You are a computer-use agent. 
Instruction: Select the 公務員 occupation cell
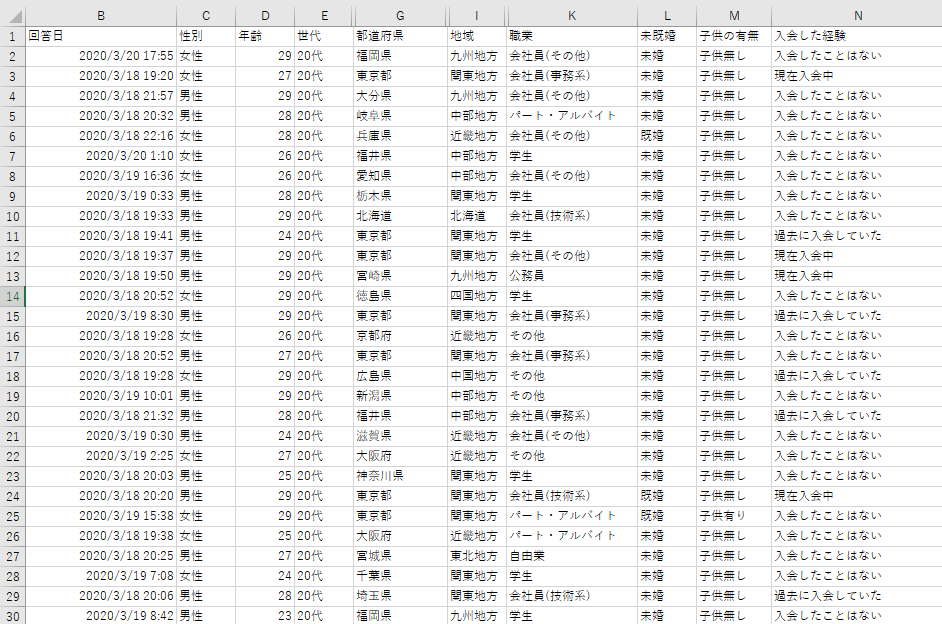tap(571, 276)
